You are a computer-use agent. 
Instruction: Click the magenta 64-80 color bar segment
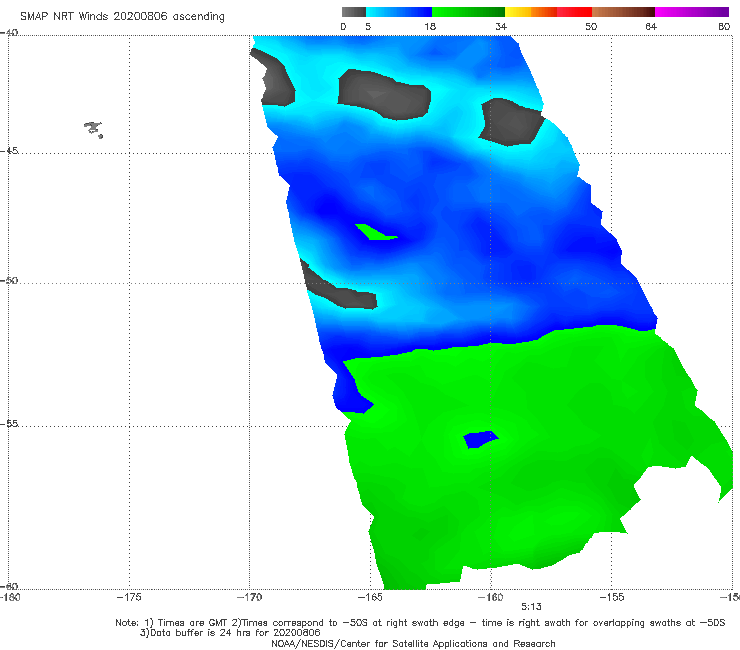[692, 12]
